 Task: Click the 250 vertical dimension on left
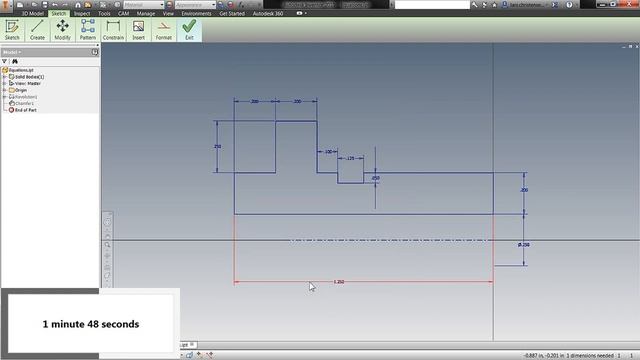218,147
